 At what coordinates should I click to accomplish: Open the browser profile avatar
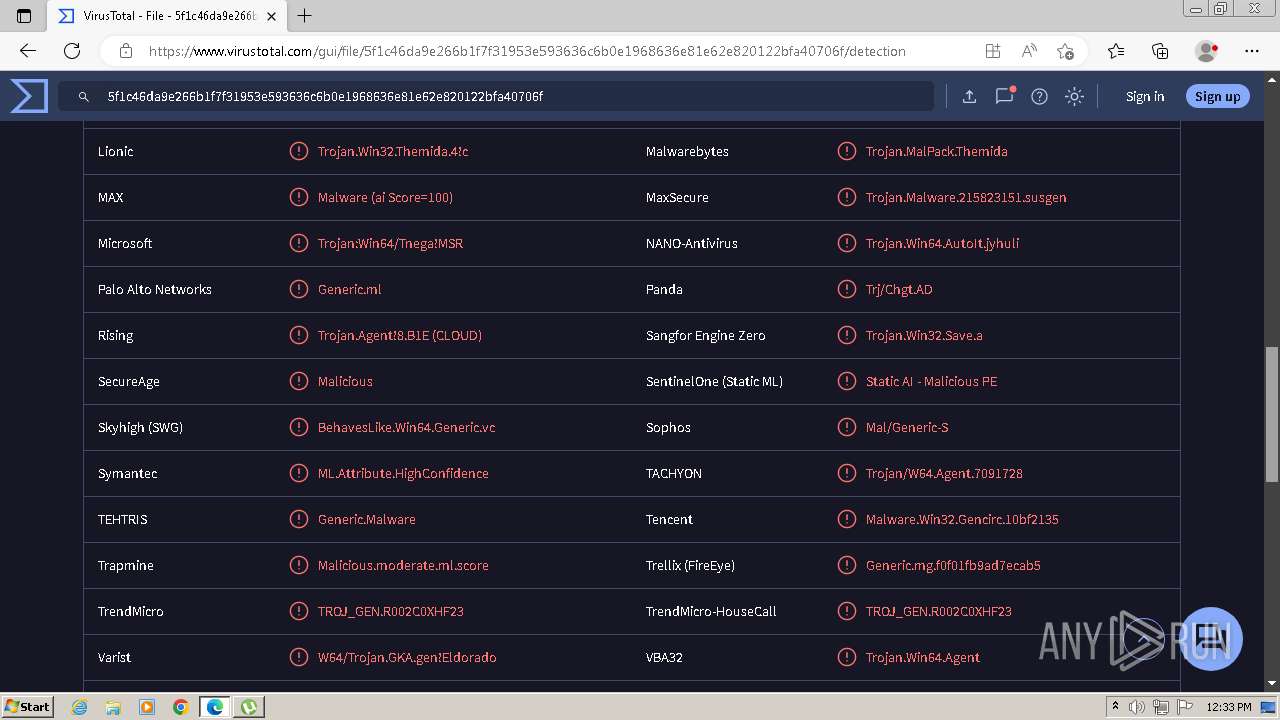point(1206,51)
